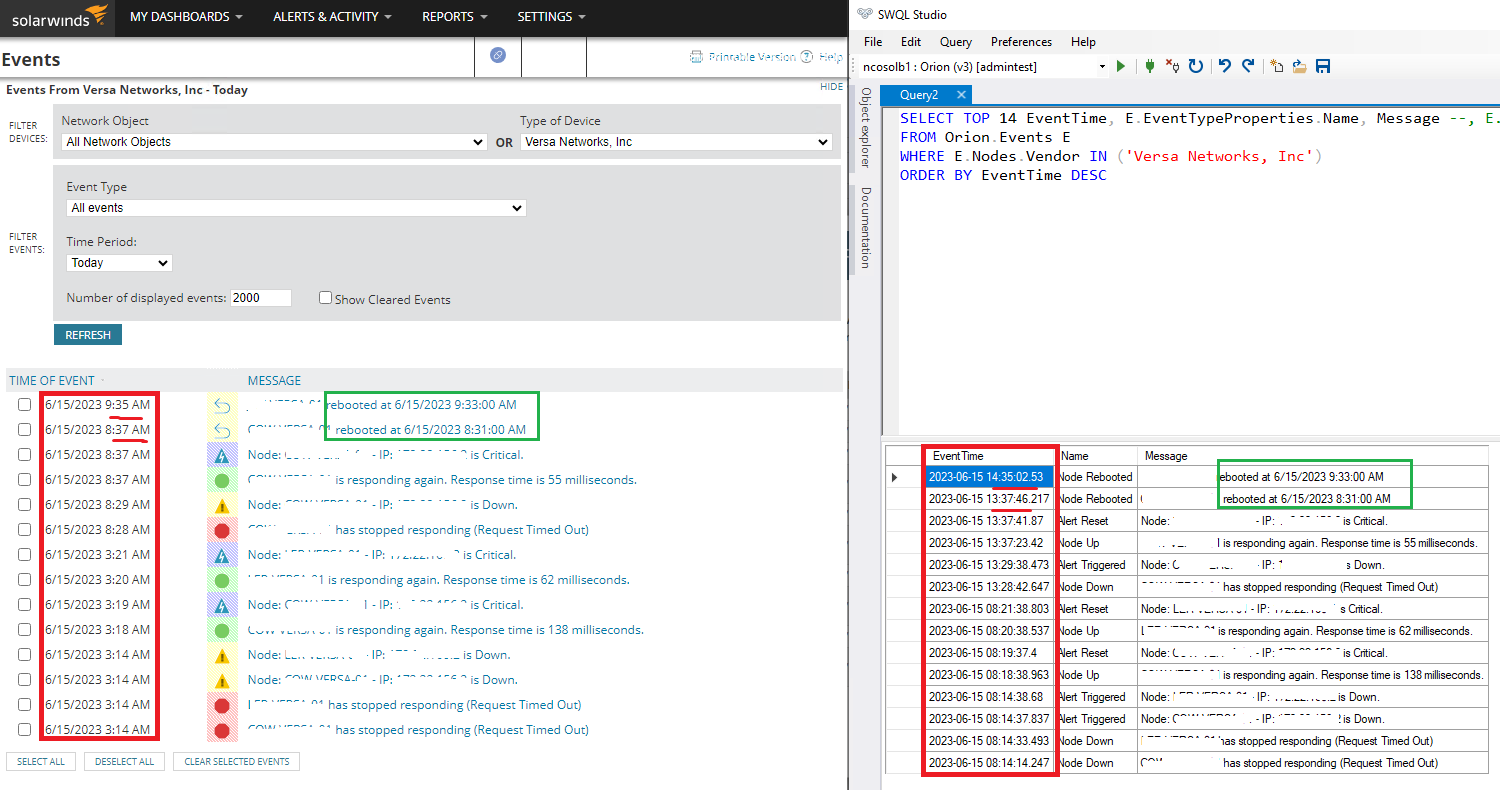Open the Edit menu in SWQL Studio
The height and width of the screenshot is (790, 1500).
[911, 42]
